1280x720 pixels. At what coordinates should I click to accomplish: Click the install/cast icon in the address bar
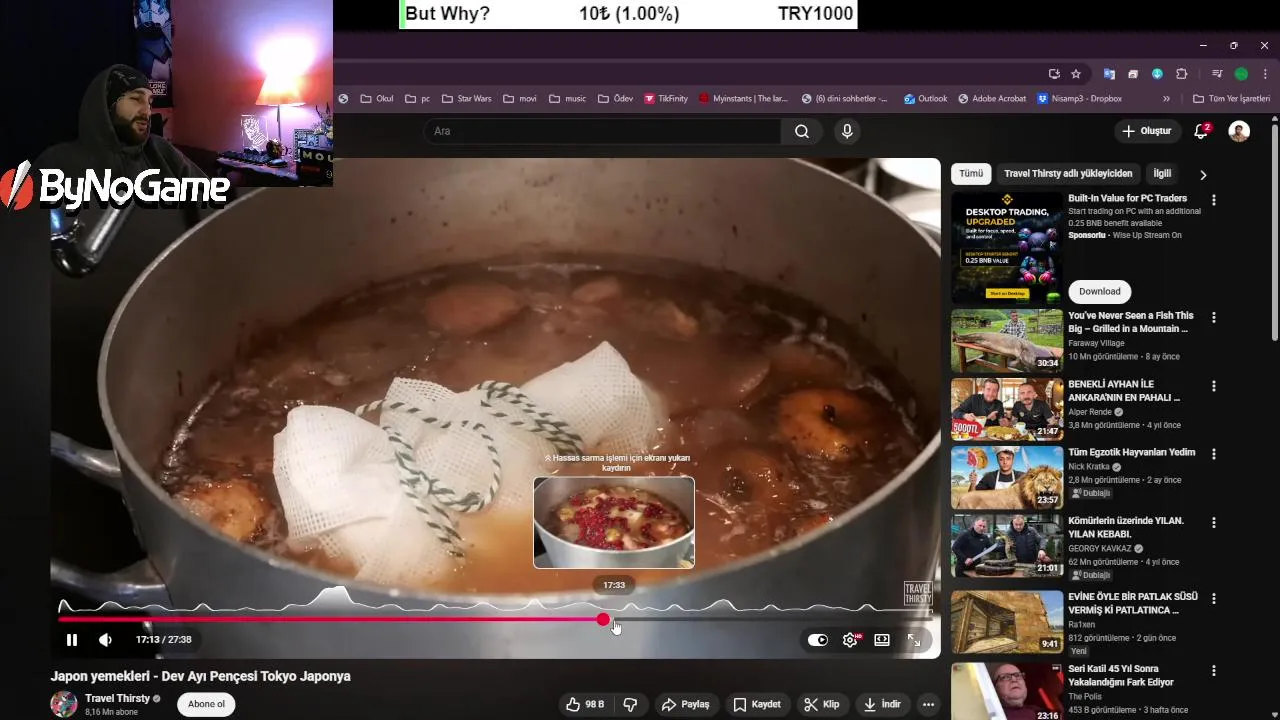coord(1054,74)
